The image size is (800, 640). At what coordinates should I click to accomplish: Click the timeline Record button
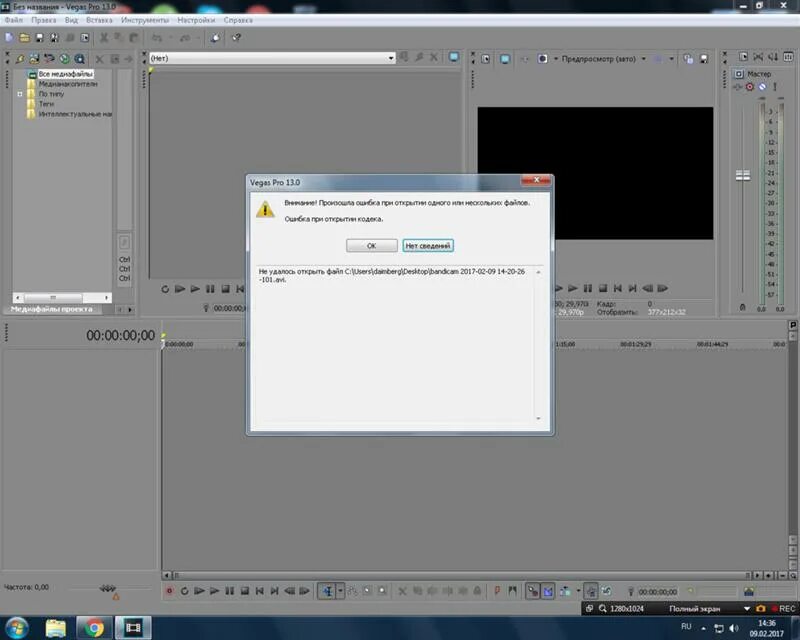click(x=169, y=591)
